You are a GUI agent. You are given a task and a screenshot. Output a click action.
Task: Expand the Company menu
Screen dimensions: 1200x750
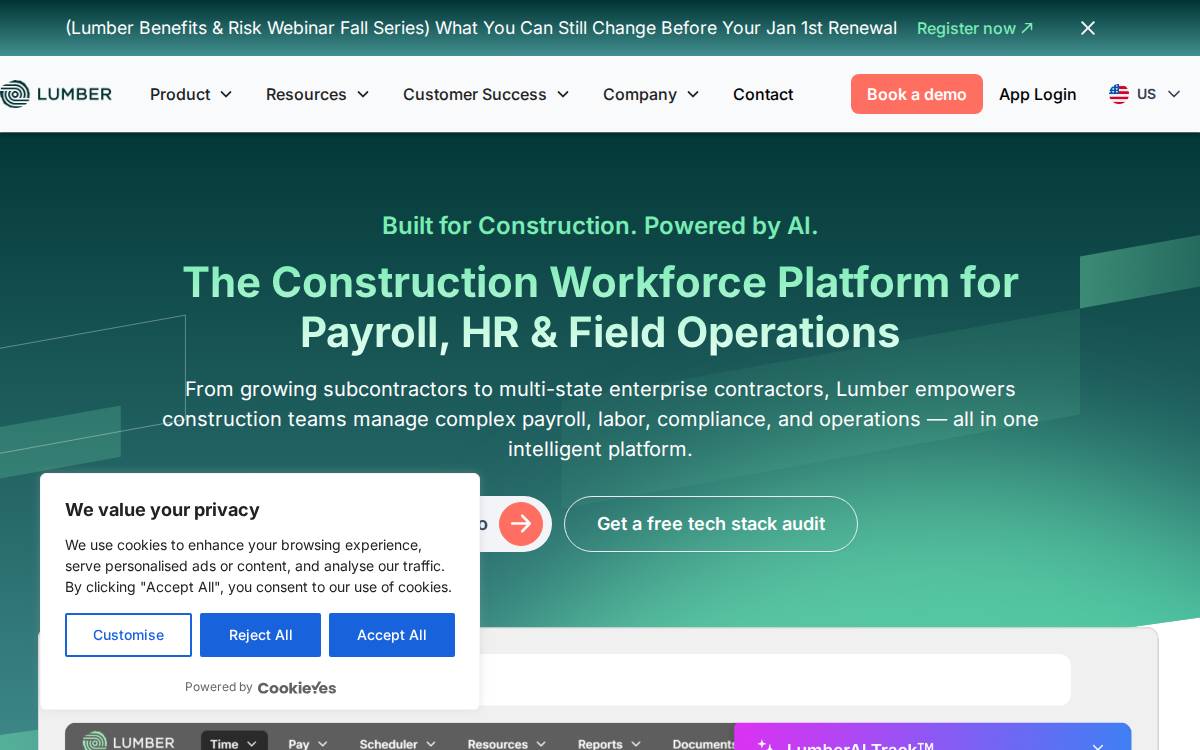click(651, 94)
